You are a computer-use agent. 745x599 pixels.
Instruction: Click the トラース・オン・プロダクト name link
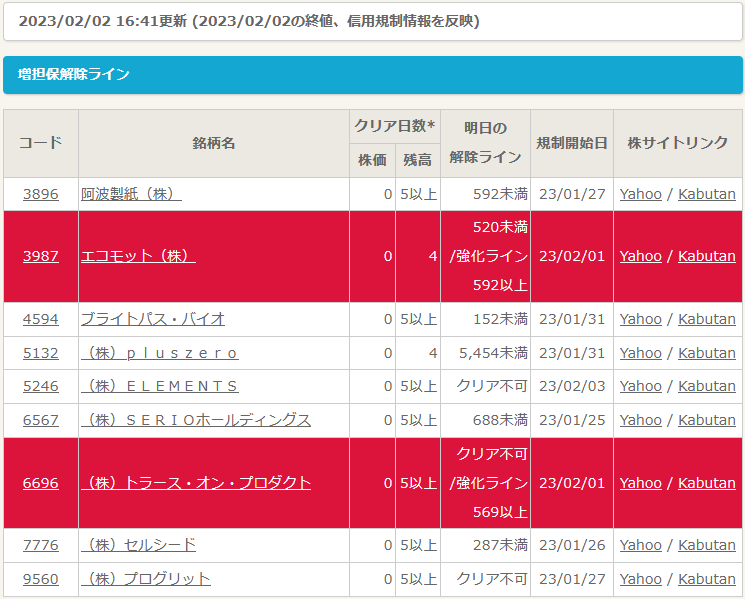click(196, 483)
